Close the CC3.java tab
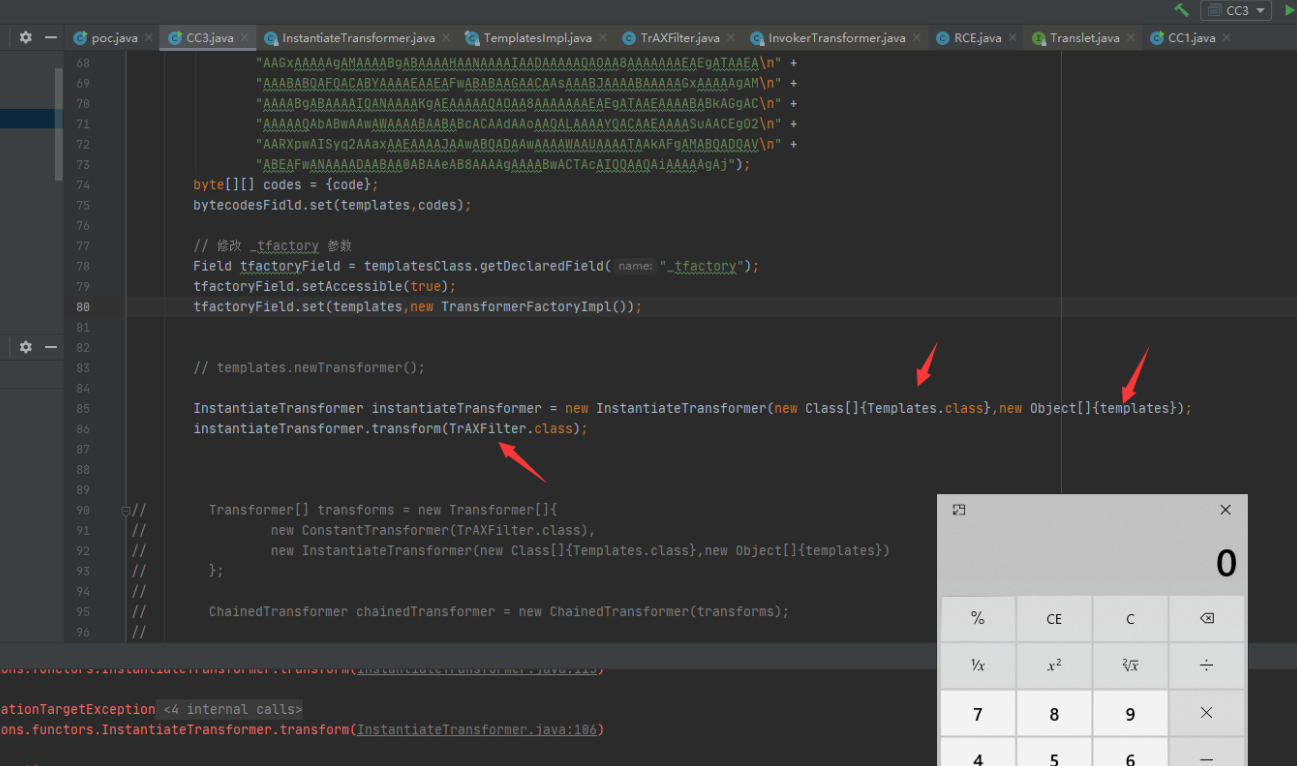 [x=244, y=38]
